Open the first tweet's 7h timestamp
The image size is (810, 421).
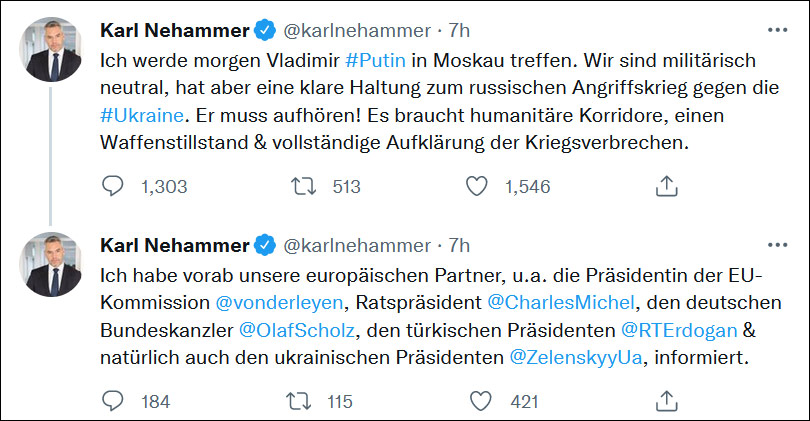click(459, 31)
